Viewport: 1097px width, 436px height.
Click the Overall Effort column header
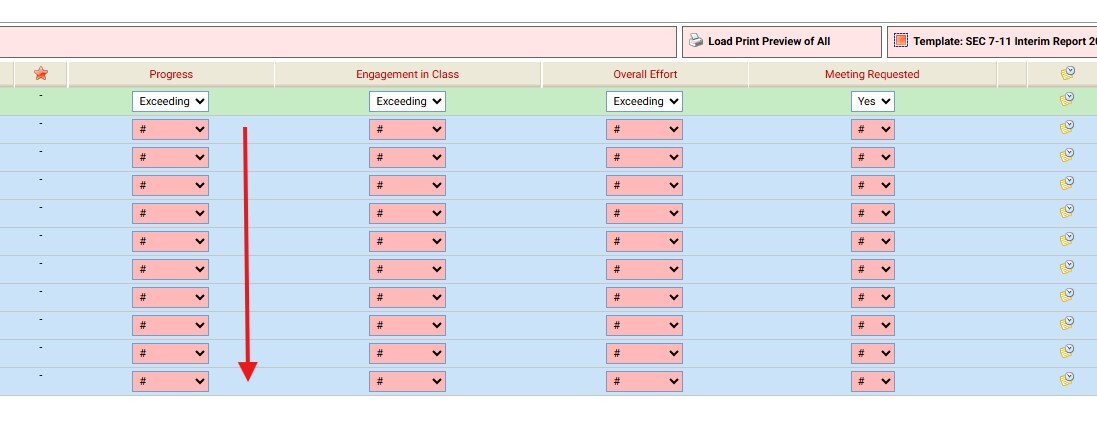click(x=645, y=74)
